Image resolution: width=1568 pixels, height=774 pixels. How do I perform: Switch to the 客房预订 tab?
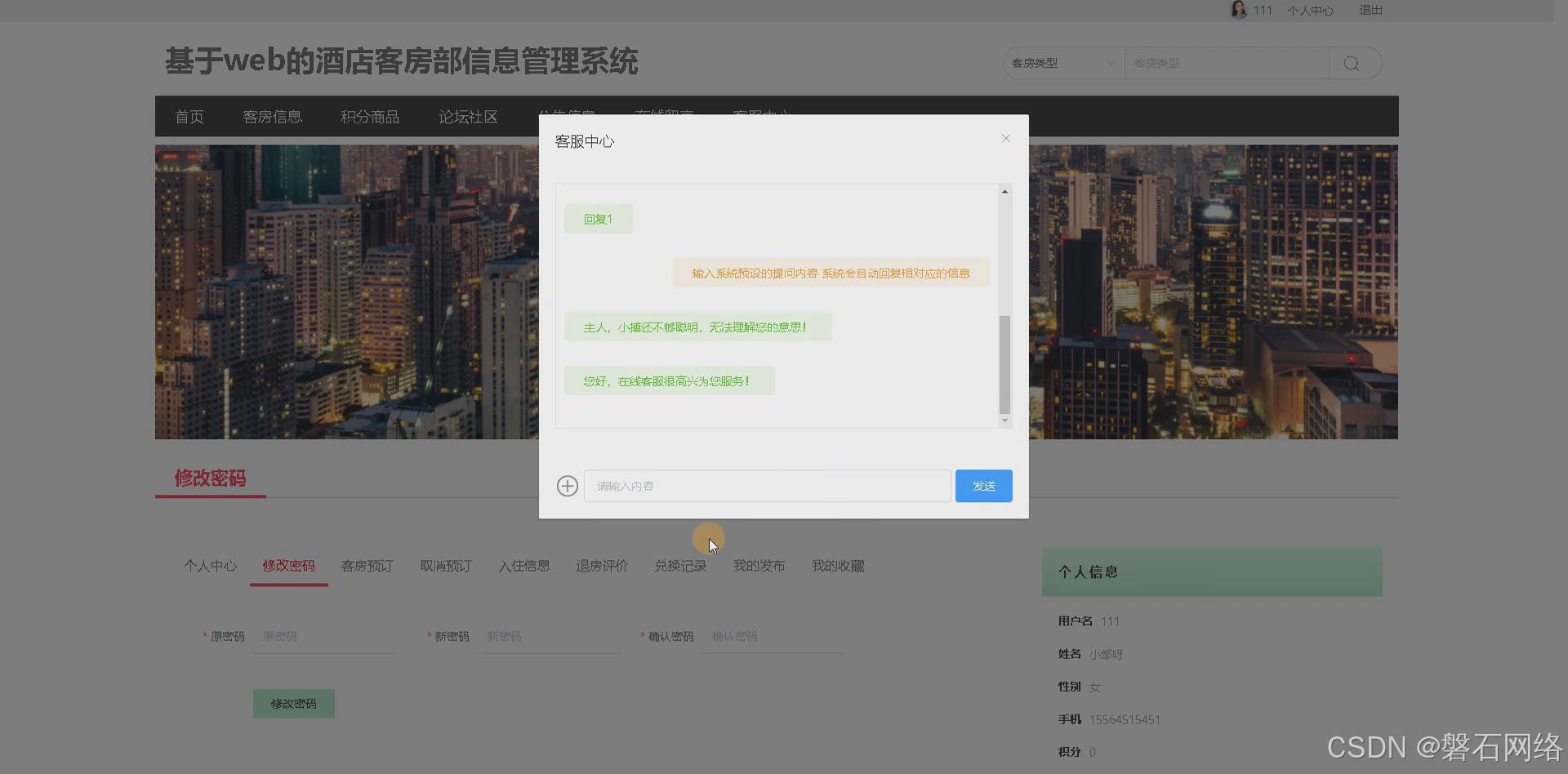tap(367, 565)
